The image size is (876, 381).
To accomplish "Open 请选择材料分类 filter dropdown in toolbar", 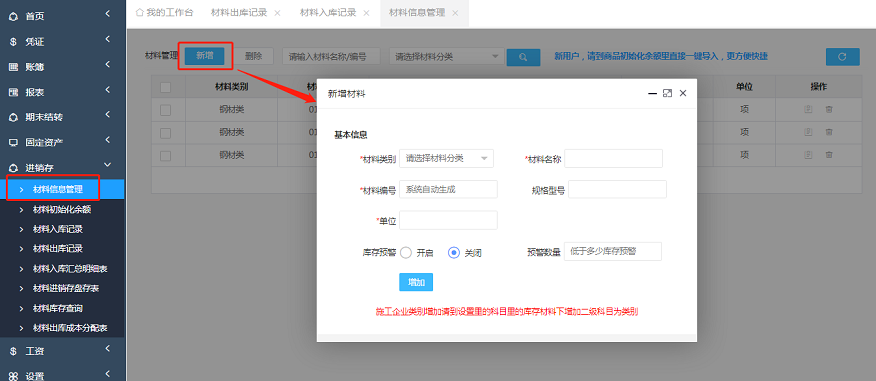I will pos(447,56).
